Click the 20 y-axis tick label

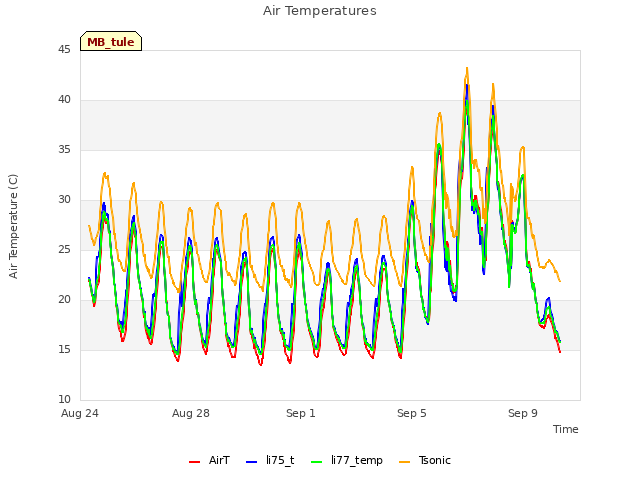(64, 300)
